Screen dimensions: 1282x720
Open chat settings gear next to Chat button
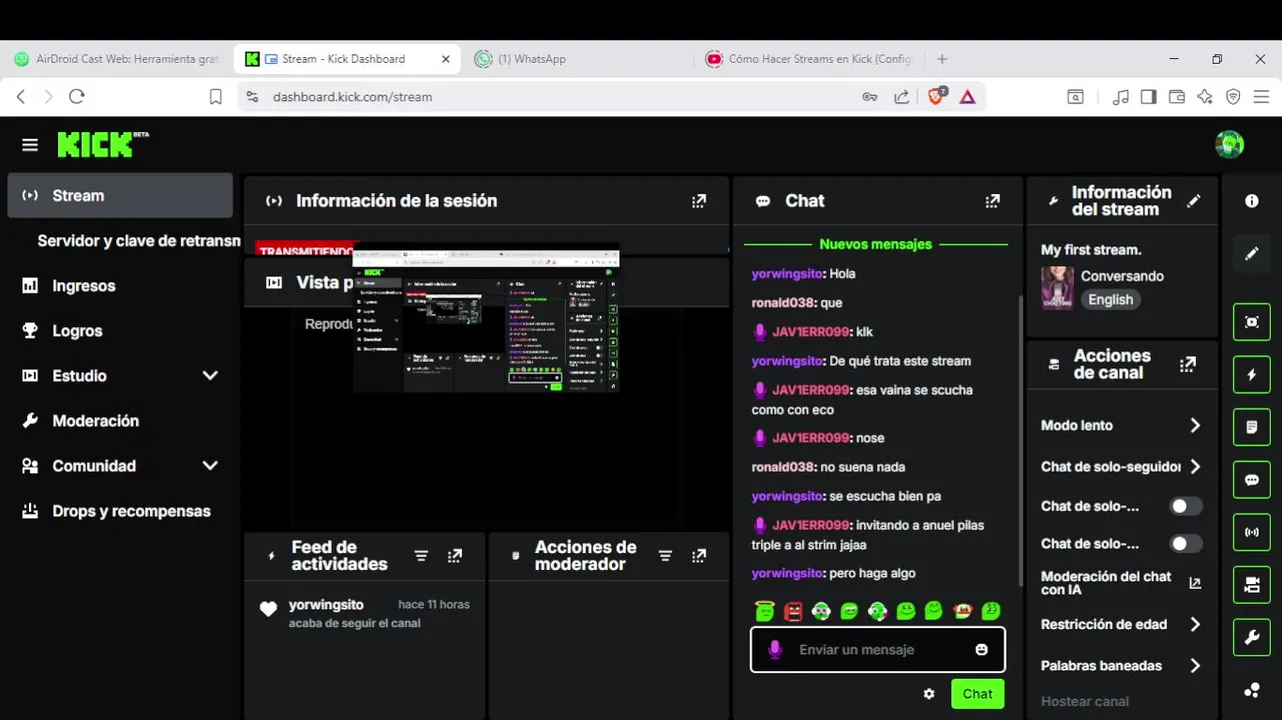[x=929, y=694]
